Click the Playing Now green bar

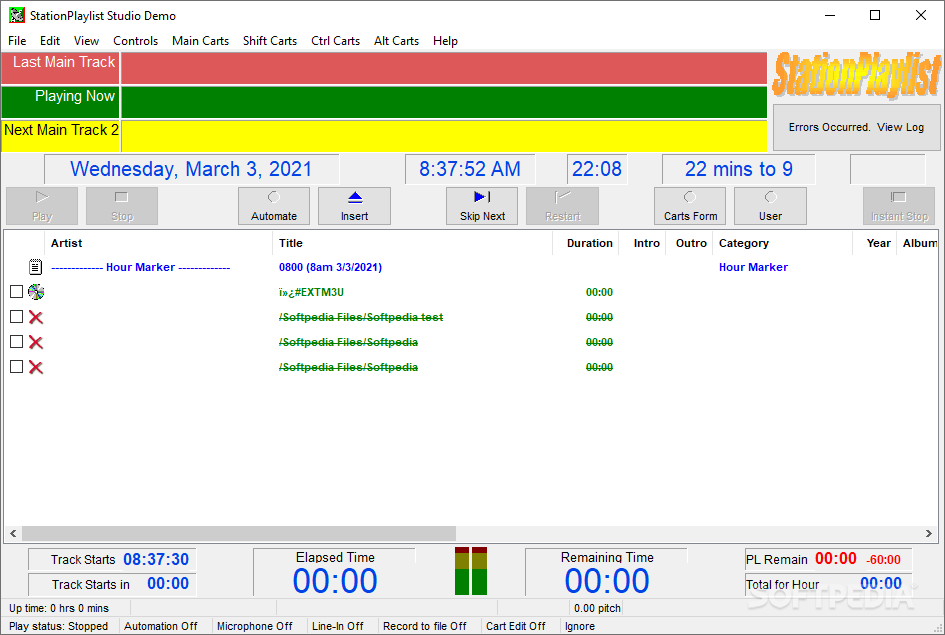444,102
